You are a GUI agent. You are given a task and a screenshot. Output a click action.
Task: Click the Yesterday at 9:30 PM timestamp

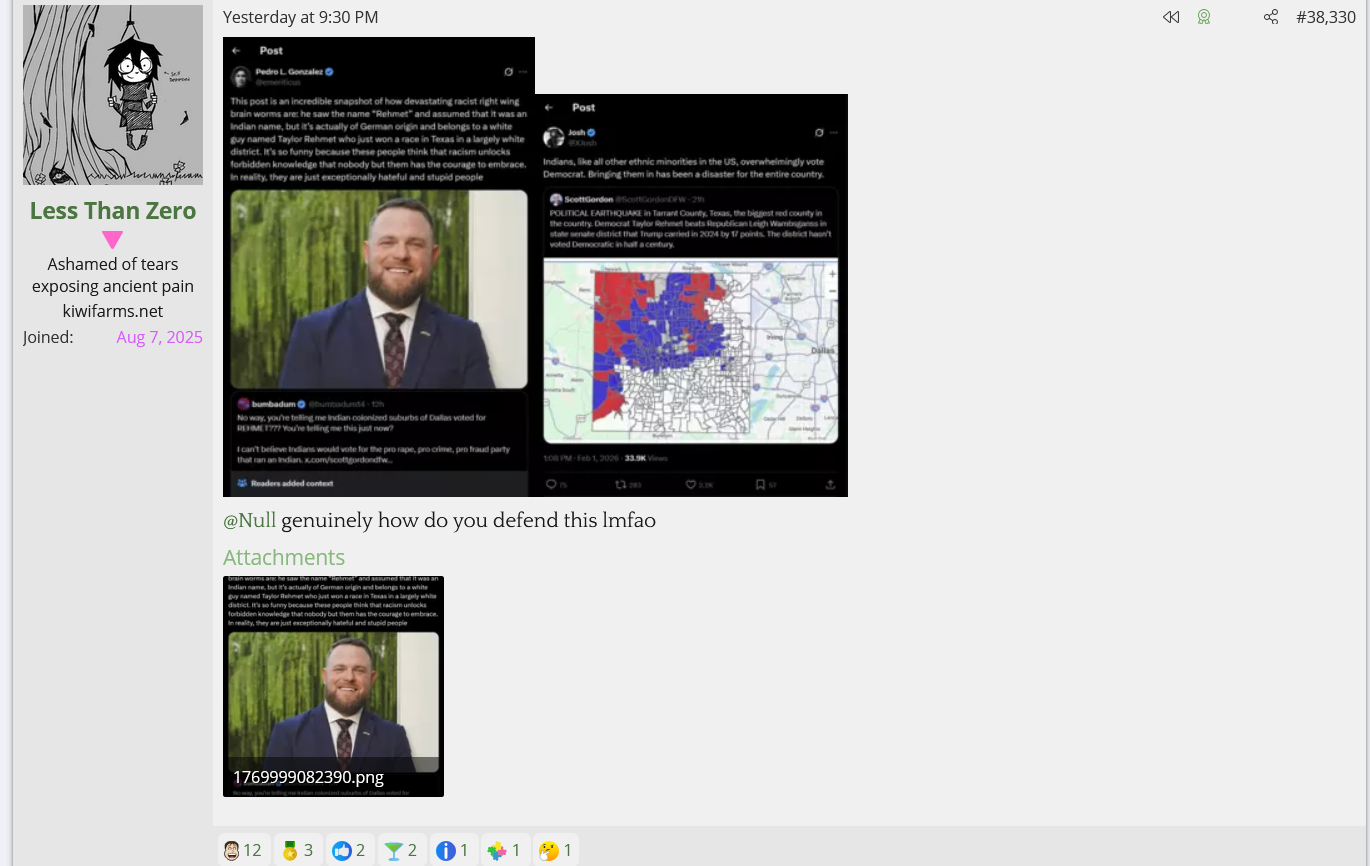pyautogui.click(x=300, y=17)
